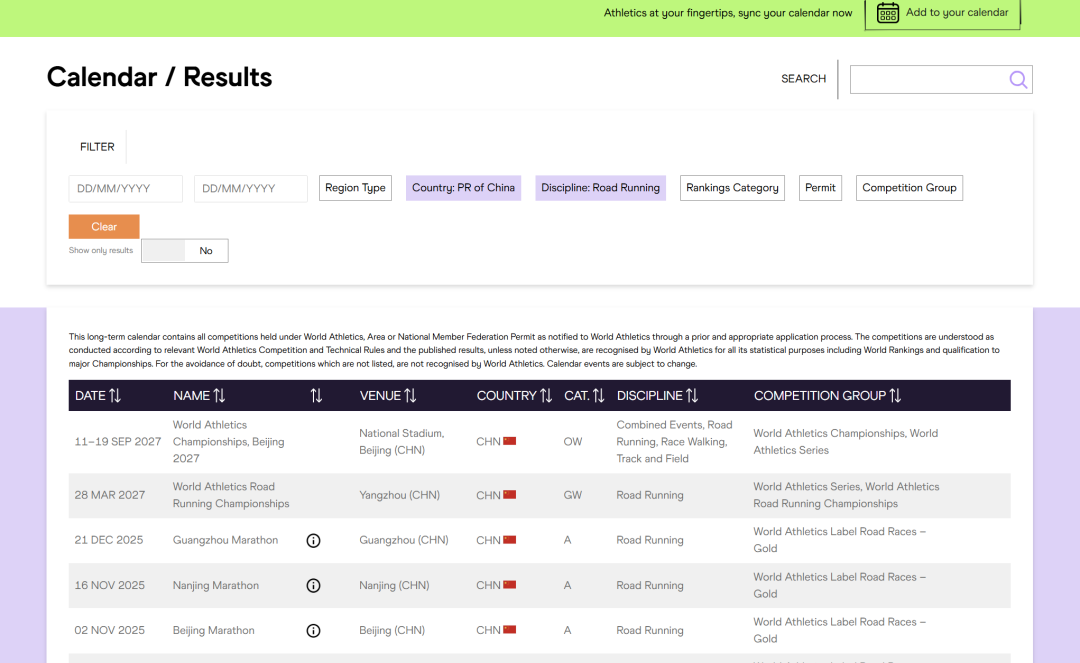The height and width of the screenshot is (663, 1080).
Task: Focus the first DD/MM/YYYY start date field
Action: pos(125,189)
